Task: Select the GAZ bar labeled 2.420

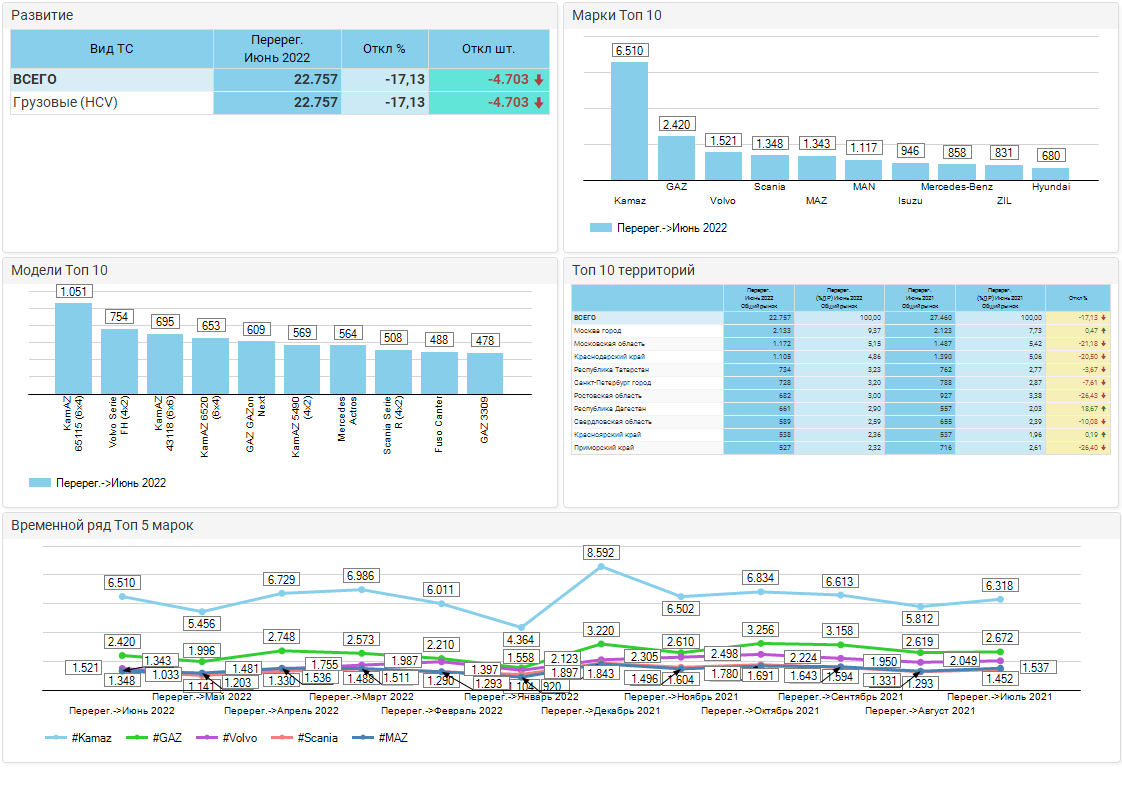Action: tap(676, 157)
